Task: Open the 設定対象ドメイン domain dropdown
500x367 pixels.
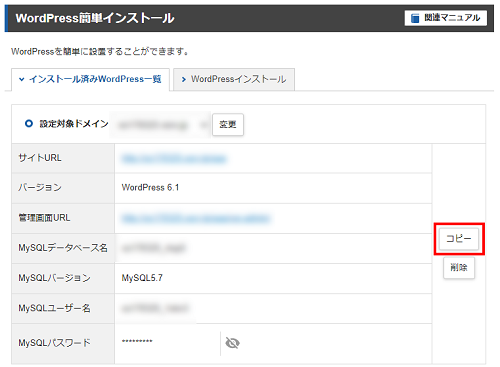Action: [161, 125]
